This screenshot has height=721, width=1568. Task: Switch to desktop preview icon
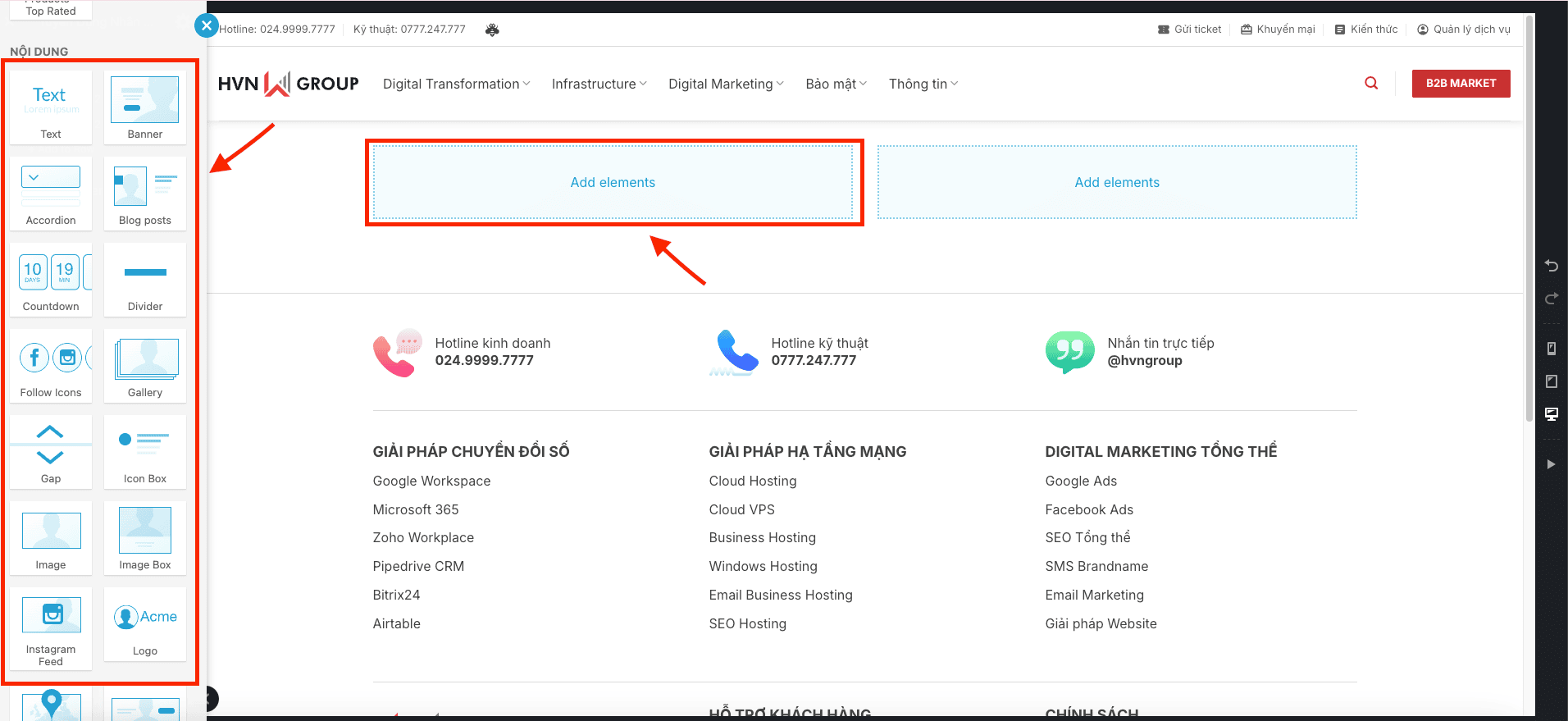coord(1551,414)
